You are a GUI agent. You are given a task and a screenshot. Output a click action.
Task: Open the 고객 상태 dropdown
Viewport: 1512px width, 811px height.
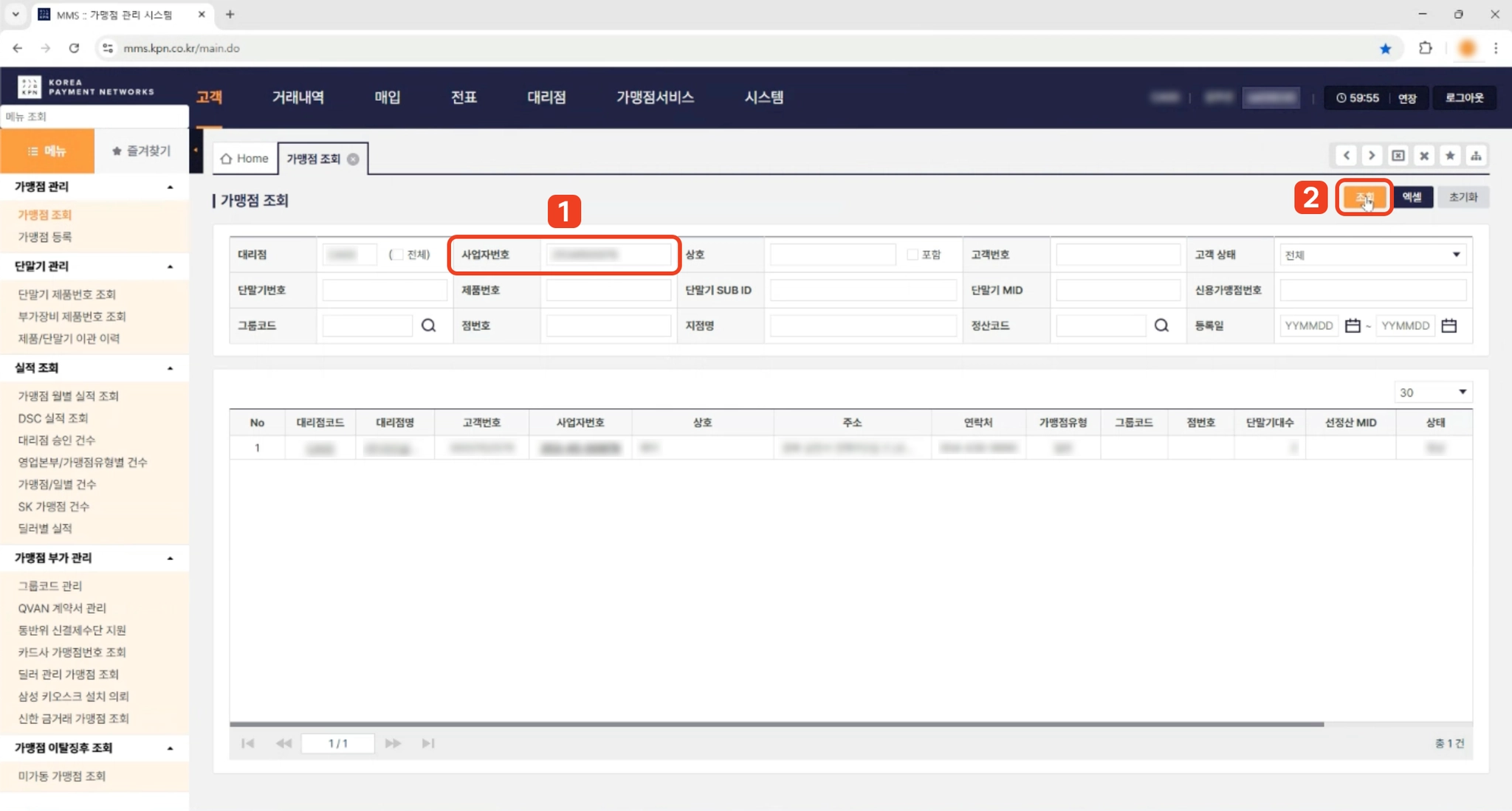tap(1372, 255)
